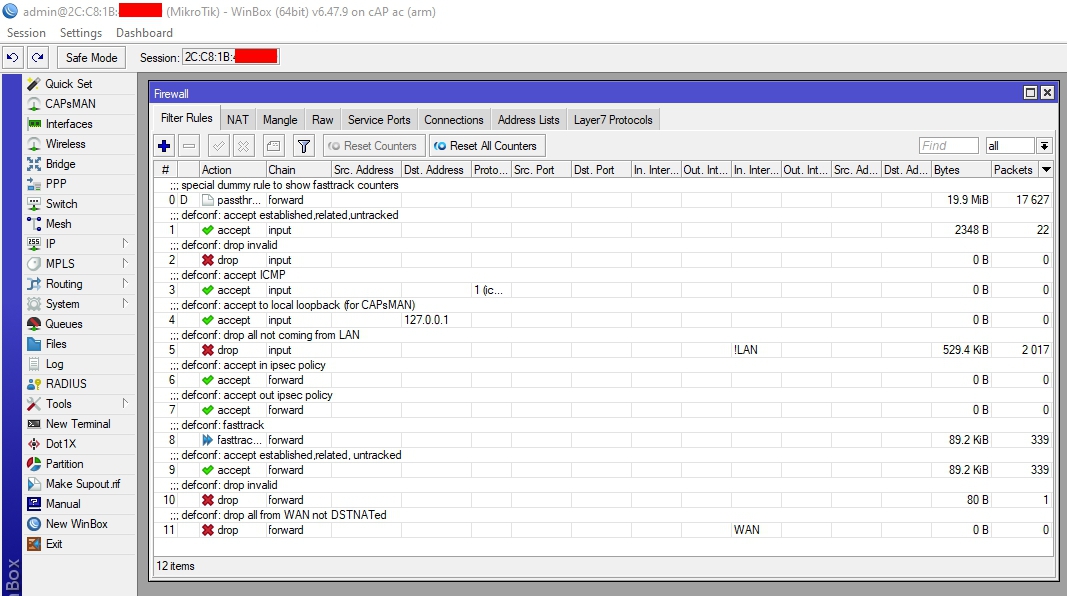Disable selected rule with X icon
Viewport: 1067px width, 596px height.
coord(244,146)
